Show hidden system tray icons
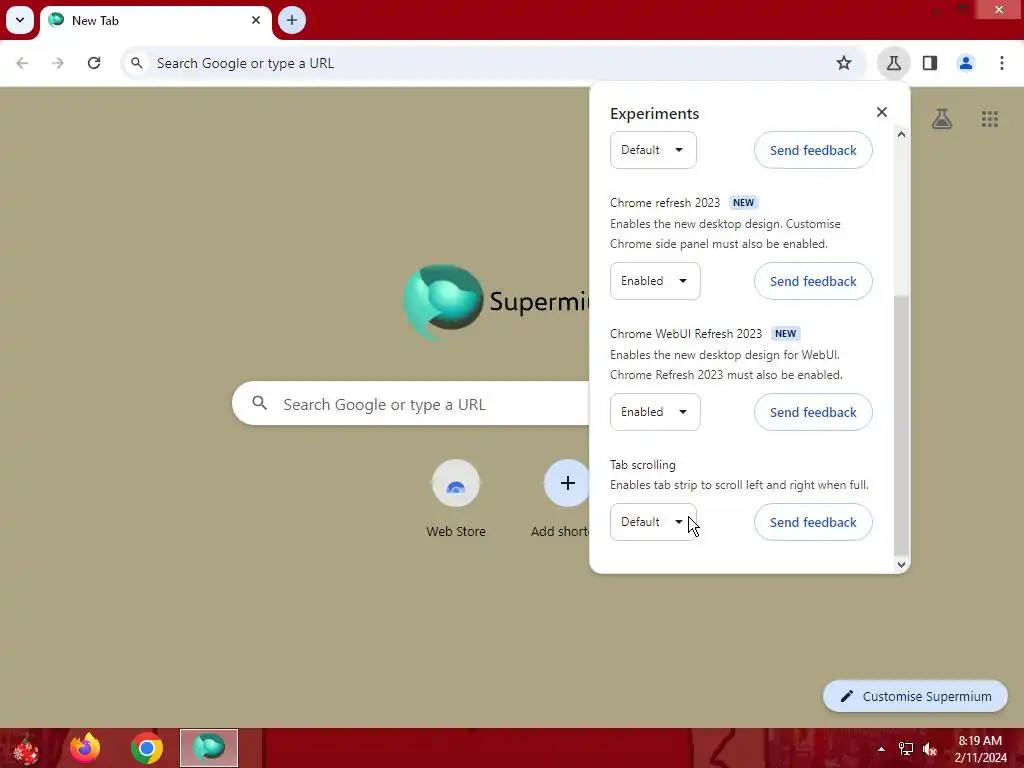The width and height of the screenshot is (1024, 768). click(x=881, y=749)
